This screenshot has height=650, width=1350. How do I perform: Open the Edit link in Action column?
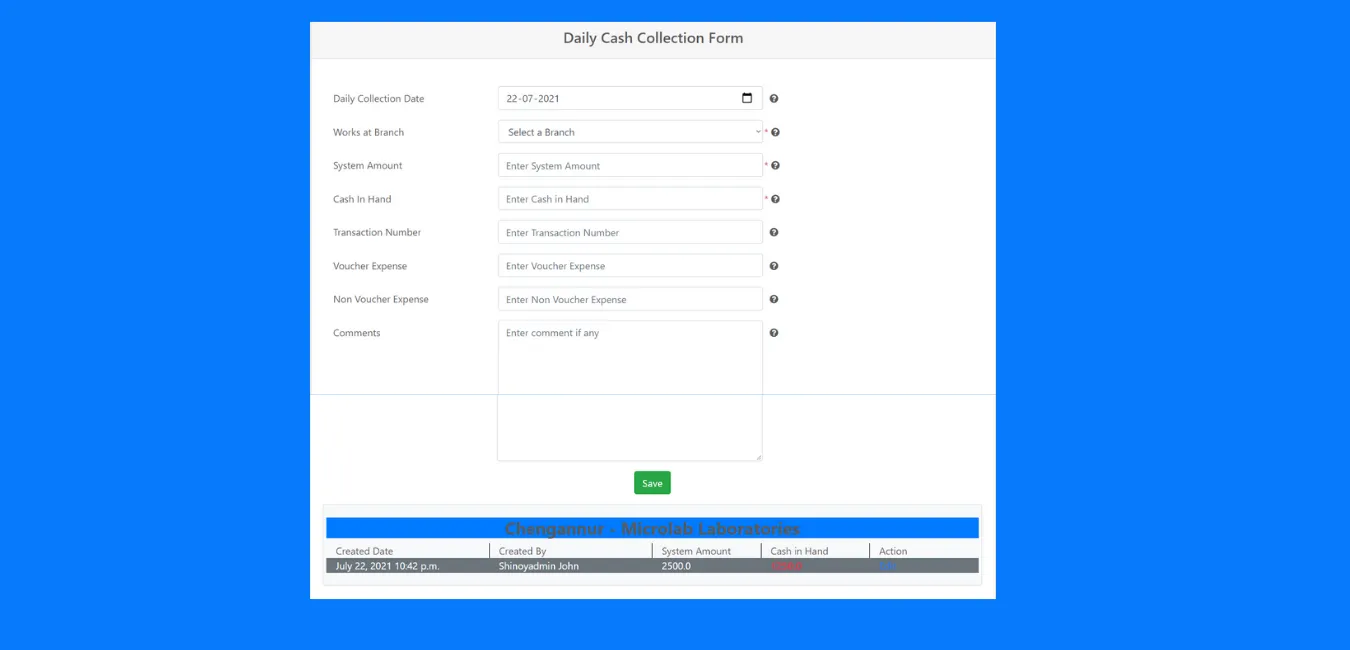point(887,565)
